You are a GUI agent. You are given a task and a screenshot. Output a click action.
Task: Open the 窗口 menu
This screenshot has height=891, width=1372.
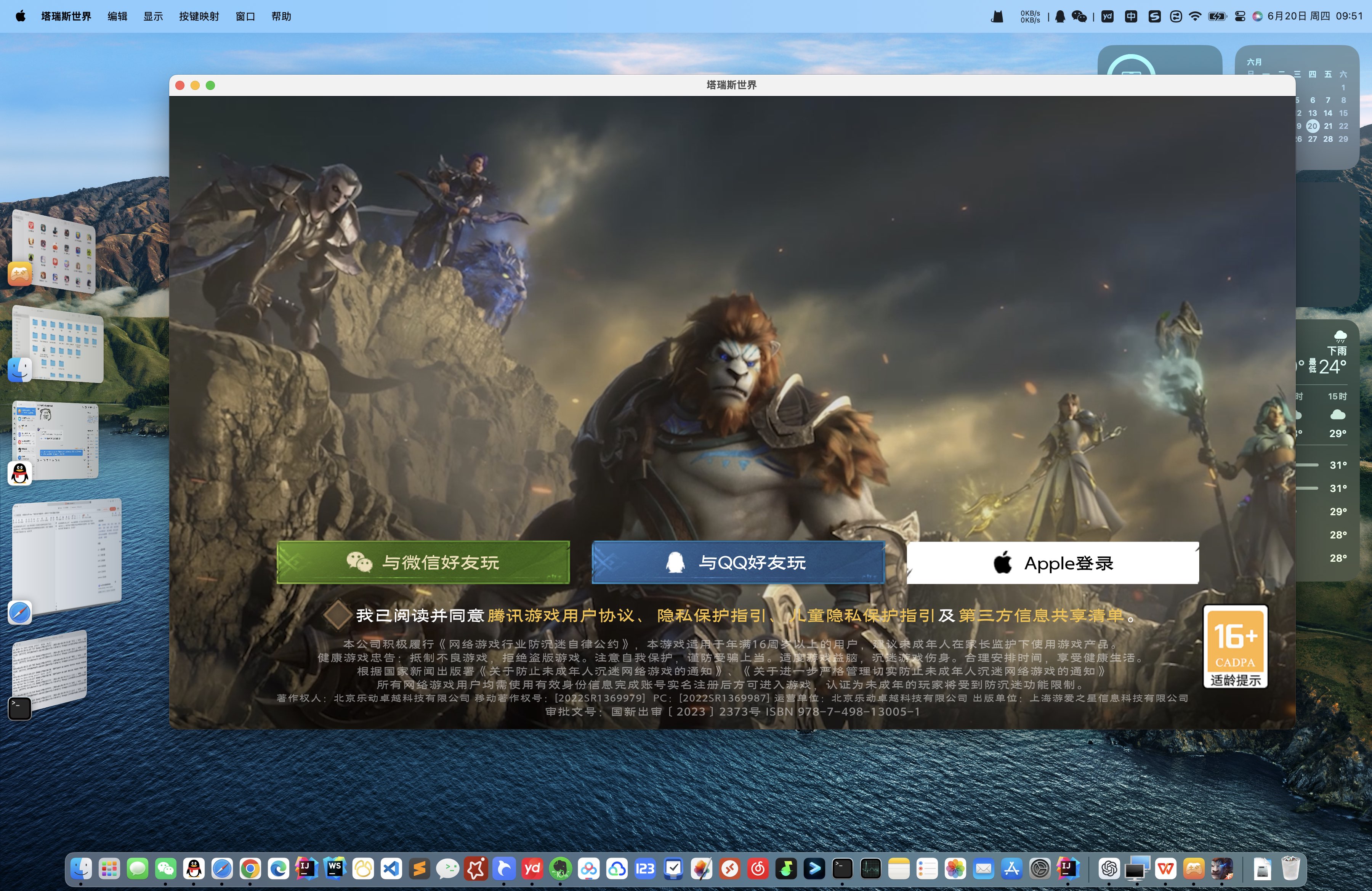click(x=245, y=16)
